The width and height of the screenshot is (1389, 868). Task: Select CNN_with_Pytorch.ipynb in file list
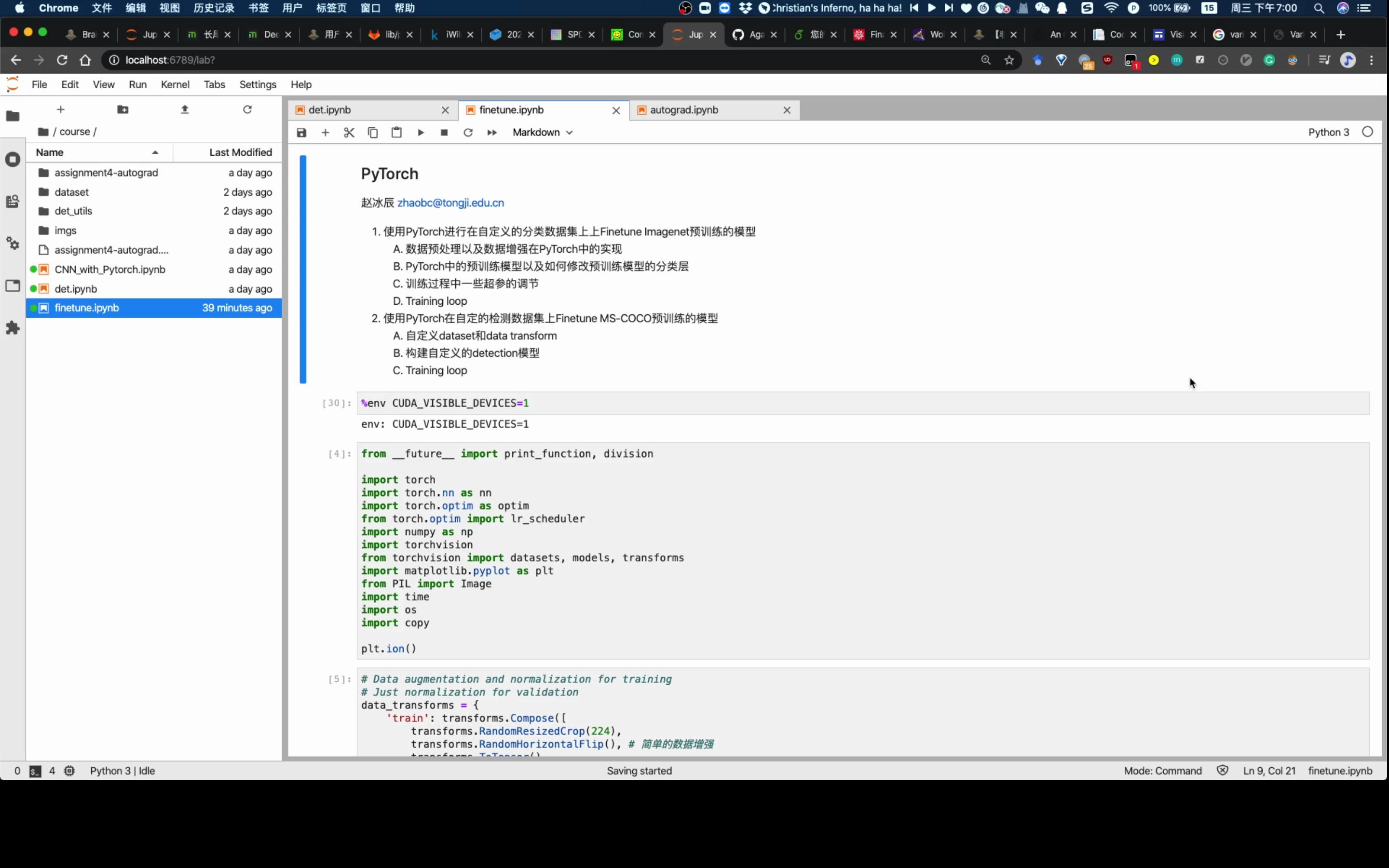[x=154, y=270]
